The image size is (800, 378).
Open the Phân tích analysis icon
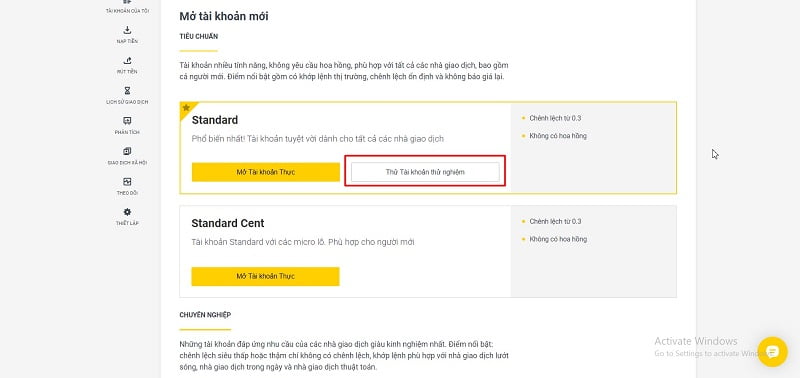(127, 121)
